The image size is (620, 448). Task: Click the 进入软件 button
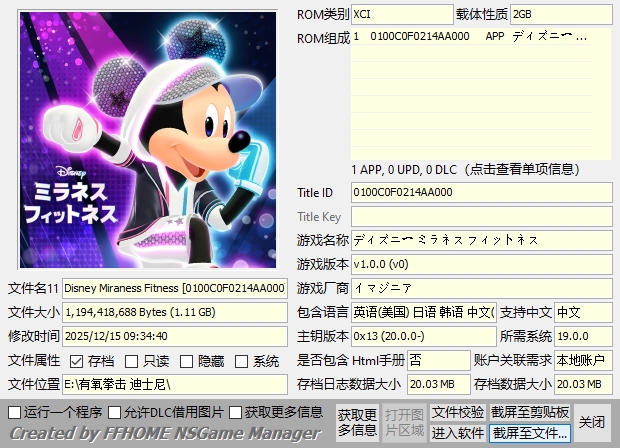click(458, 433)
